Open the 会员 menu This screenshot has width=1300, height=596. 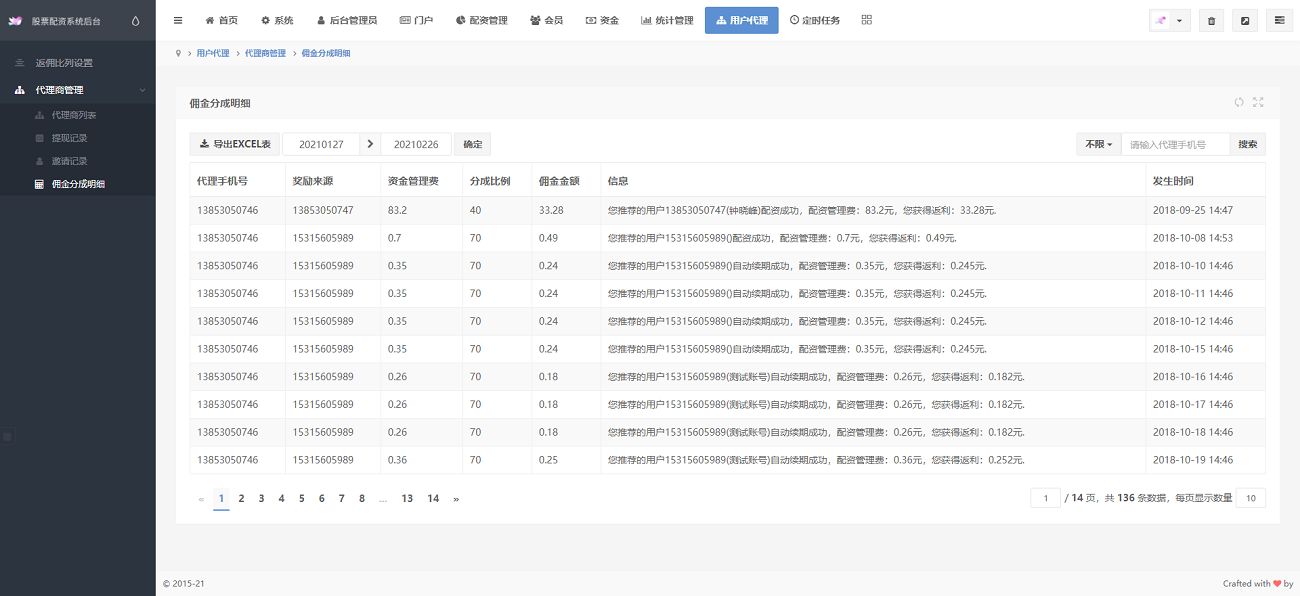click(x=546, y=20)
